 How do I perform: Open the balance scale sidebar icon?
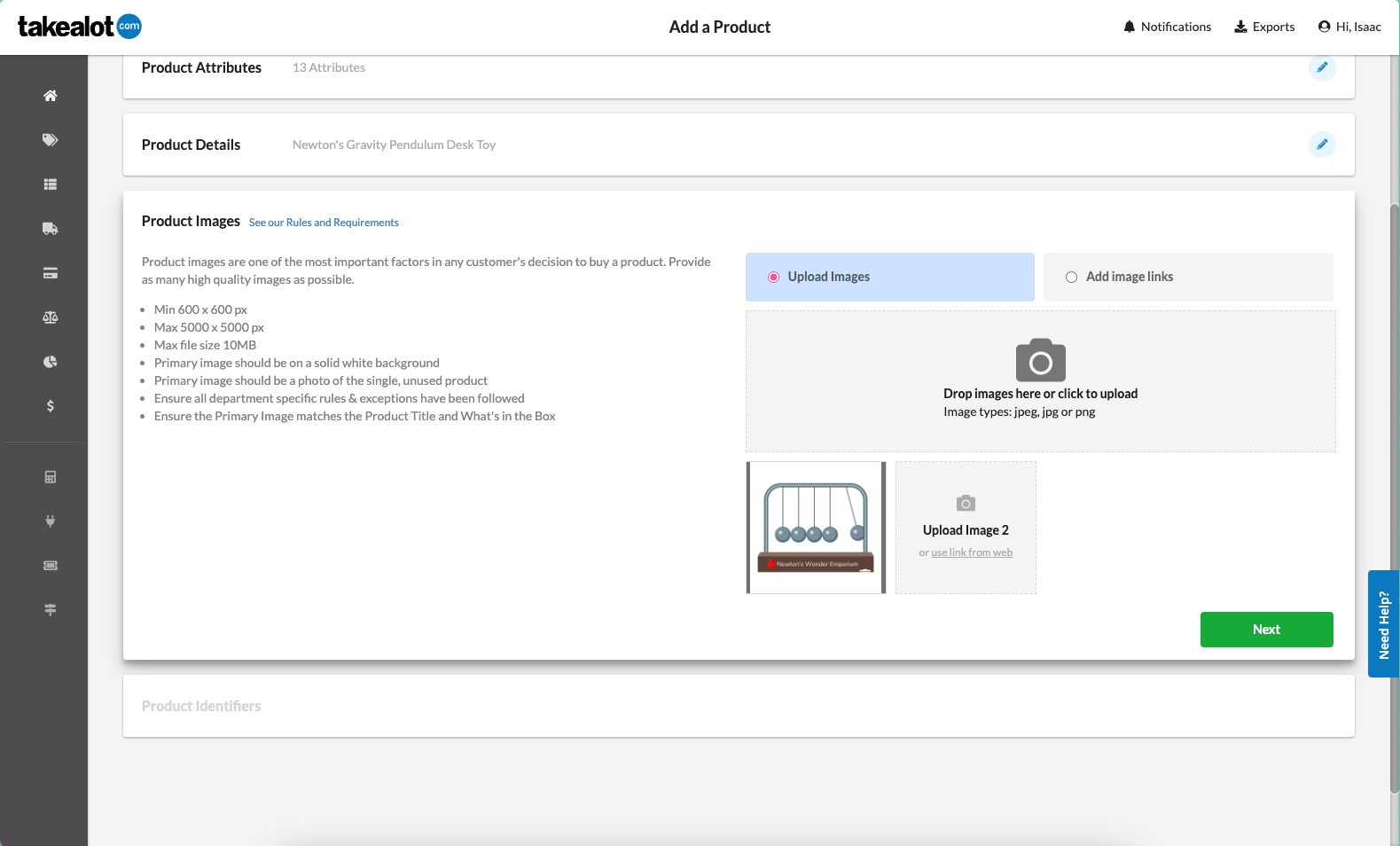click(51, 317)
